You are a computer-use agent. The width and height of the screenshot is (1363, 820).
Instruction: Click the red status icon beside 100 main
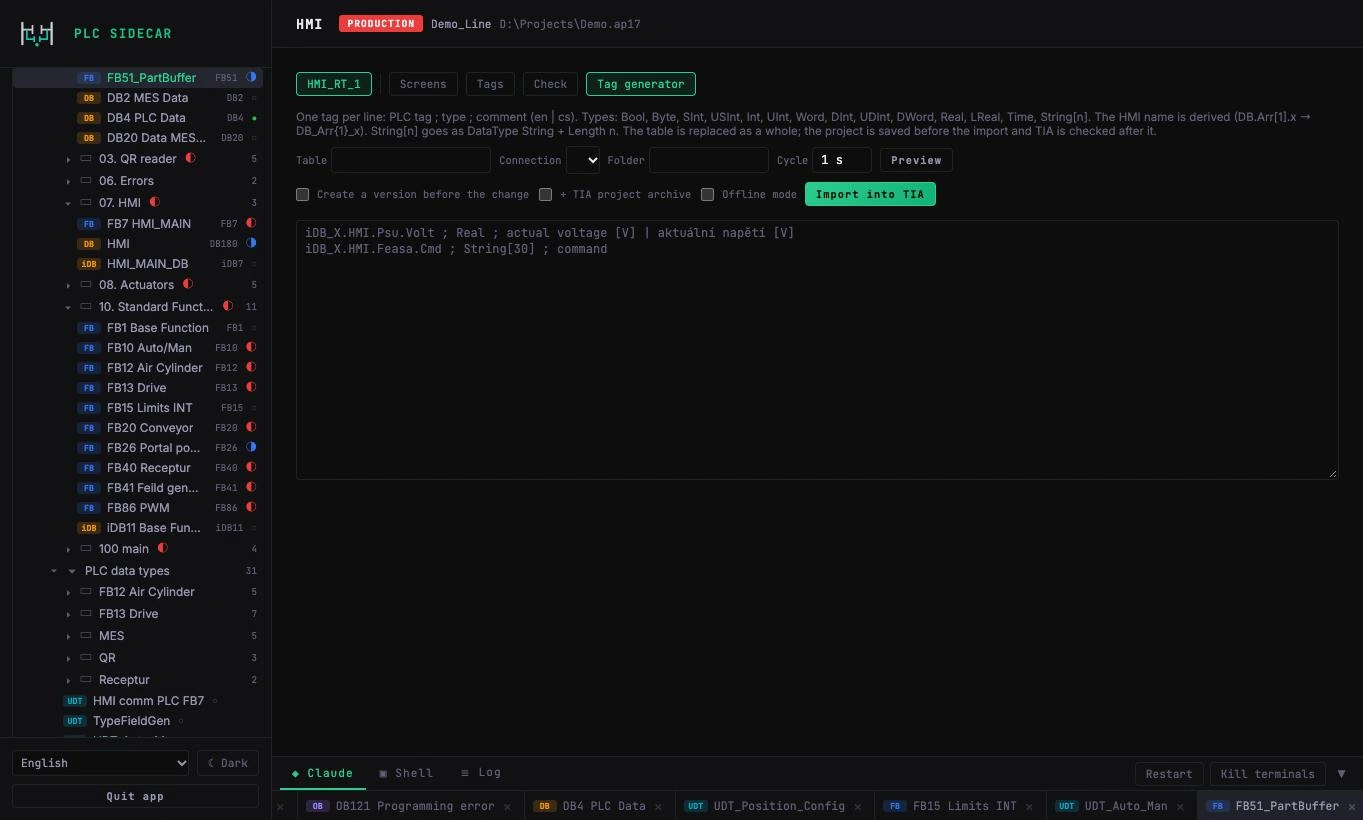pyautogui.click(x=162, y=548)
